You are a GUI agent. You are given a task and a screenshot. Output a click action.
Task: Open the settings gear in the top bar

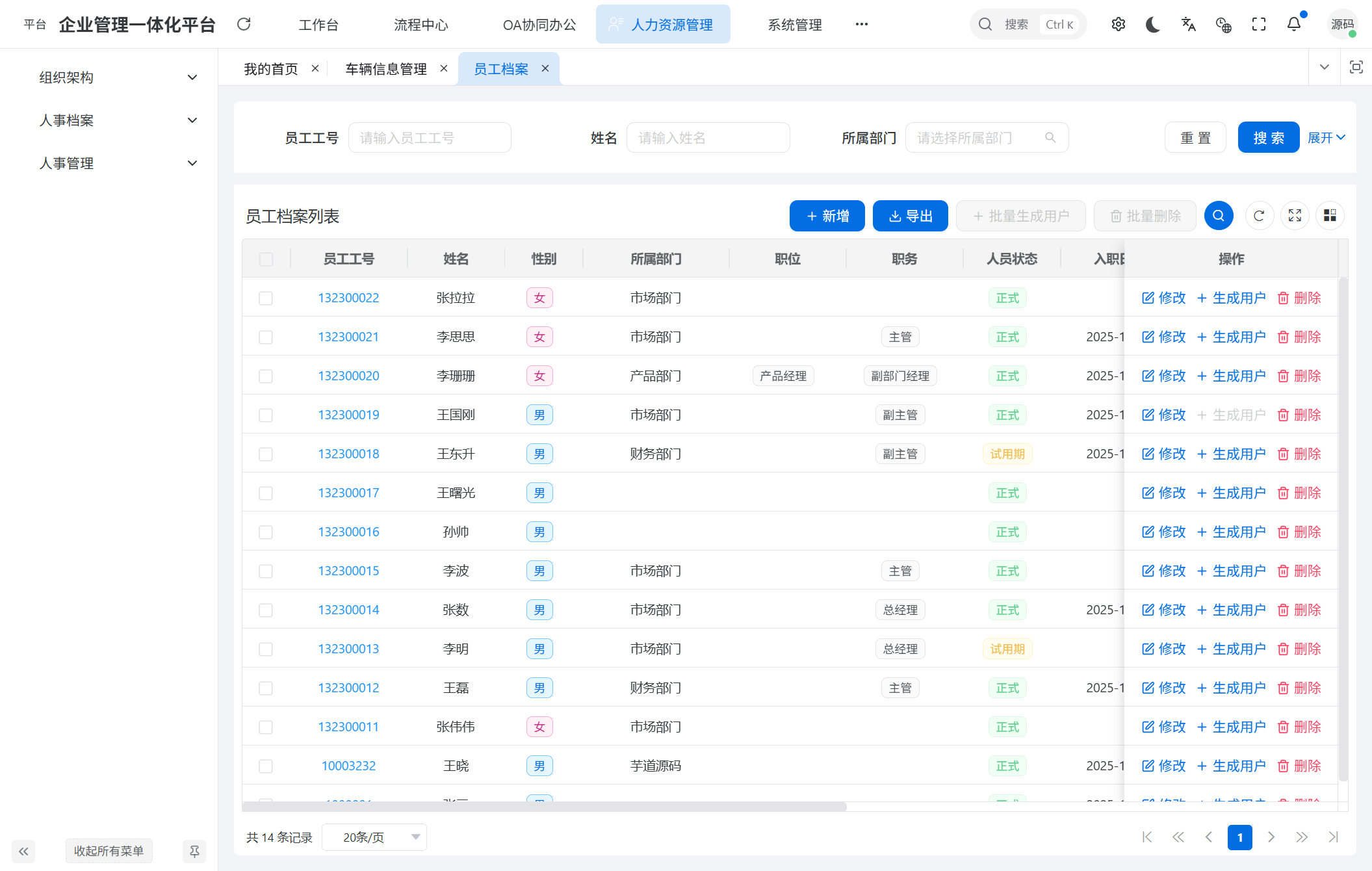[1119, 24]
